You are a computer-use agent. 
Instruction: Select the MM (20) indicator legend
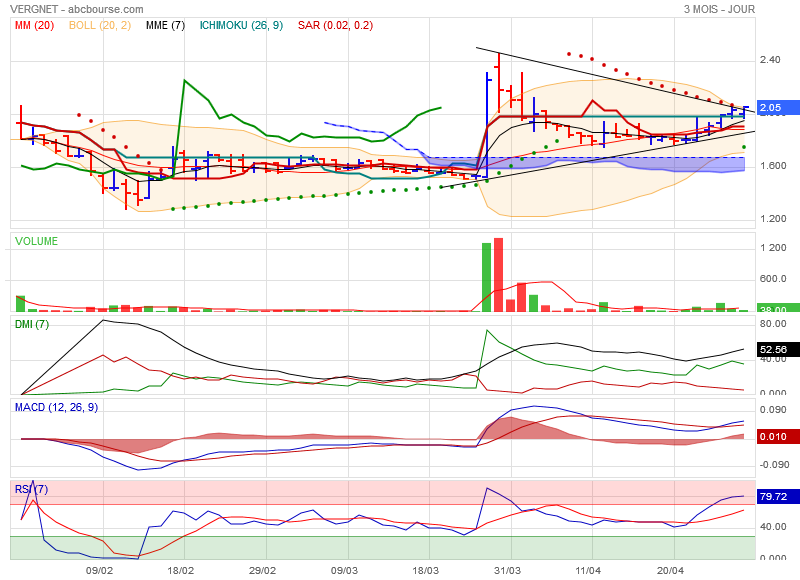pyautogui.click(x=34, y=25)
